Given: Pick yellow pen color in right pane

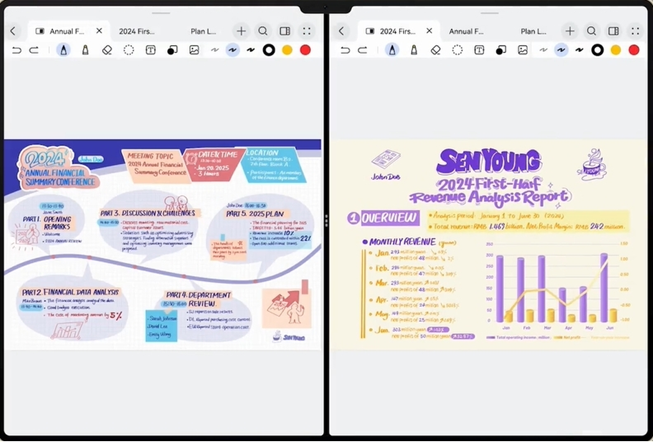Looking at the screenshot, I should tap(616, 50).
